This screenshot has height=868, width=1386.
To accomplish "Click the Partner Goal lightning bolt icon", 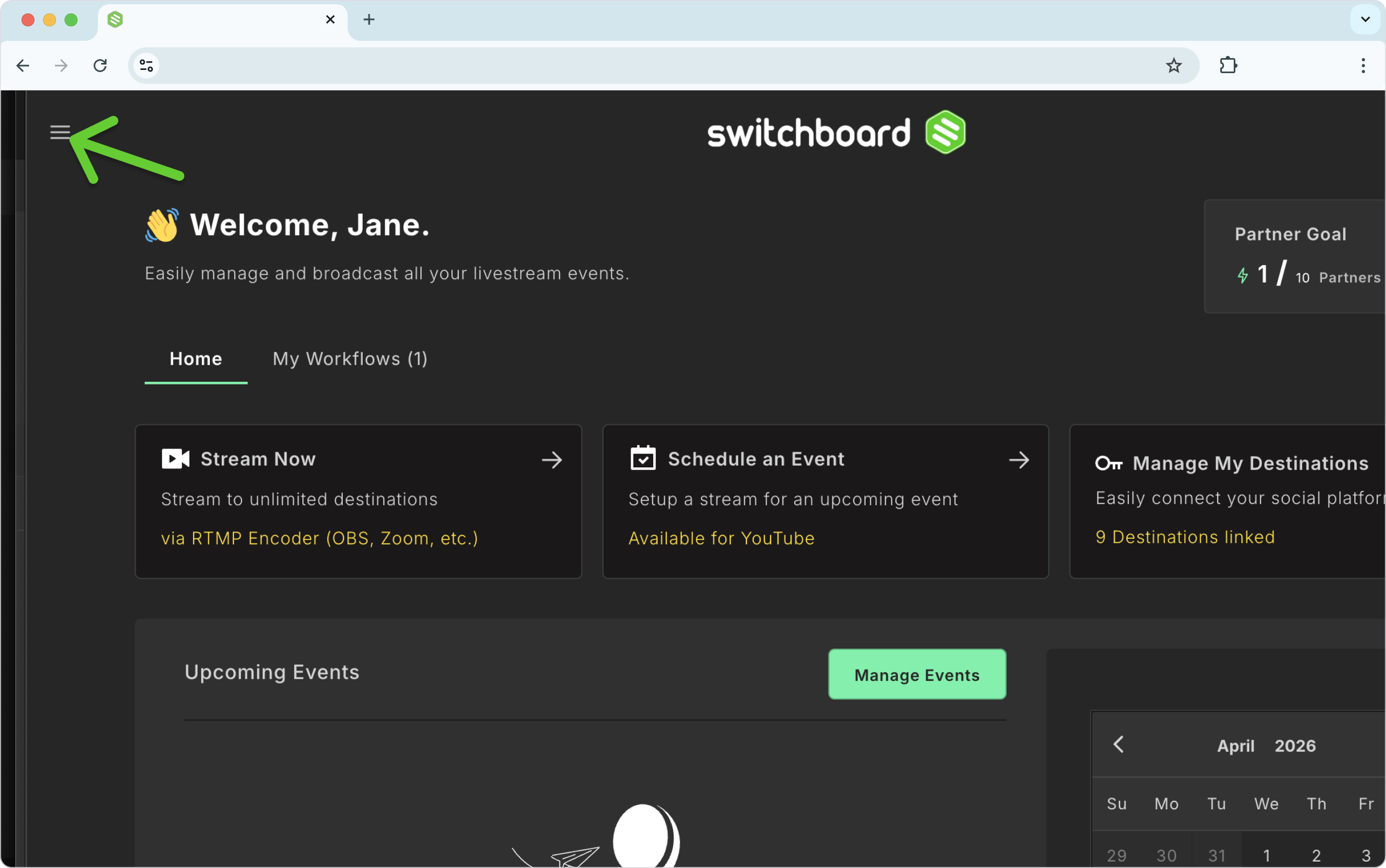I will pos(1242,275).
